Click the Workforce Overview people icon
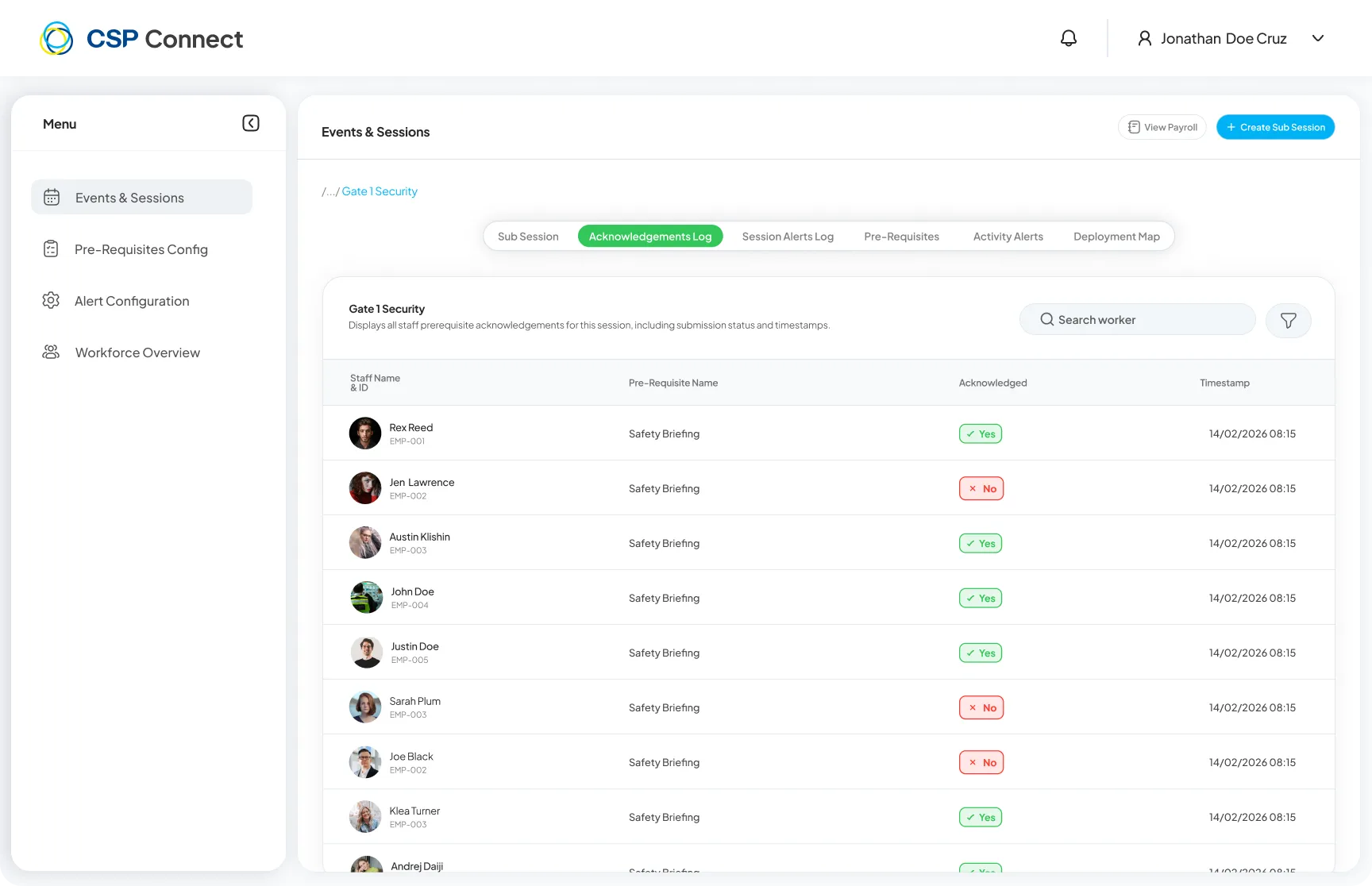Viewport: 1372px width, 886px height. pos(51,352)
